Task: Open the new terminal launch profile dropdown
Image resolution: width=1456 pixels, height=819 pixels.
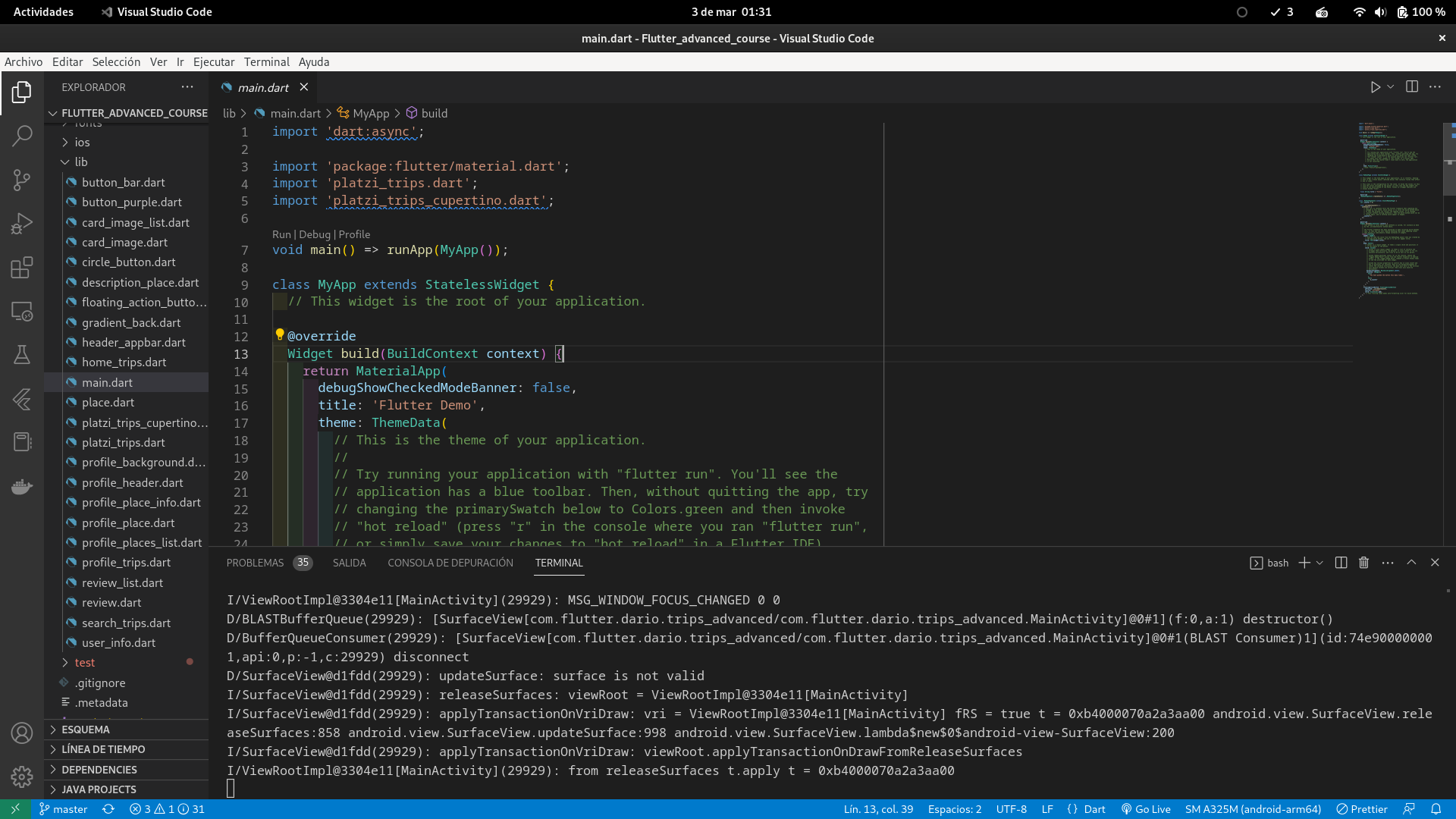Action: tap(1320, 563)
